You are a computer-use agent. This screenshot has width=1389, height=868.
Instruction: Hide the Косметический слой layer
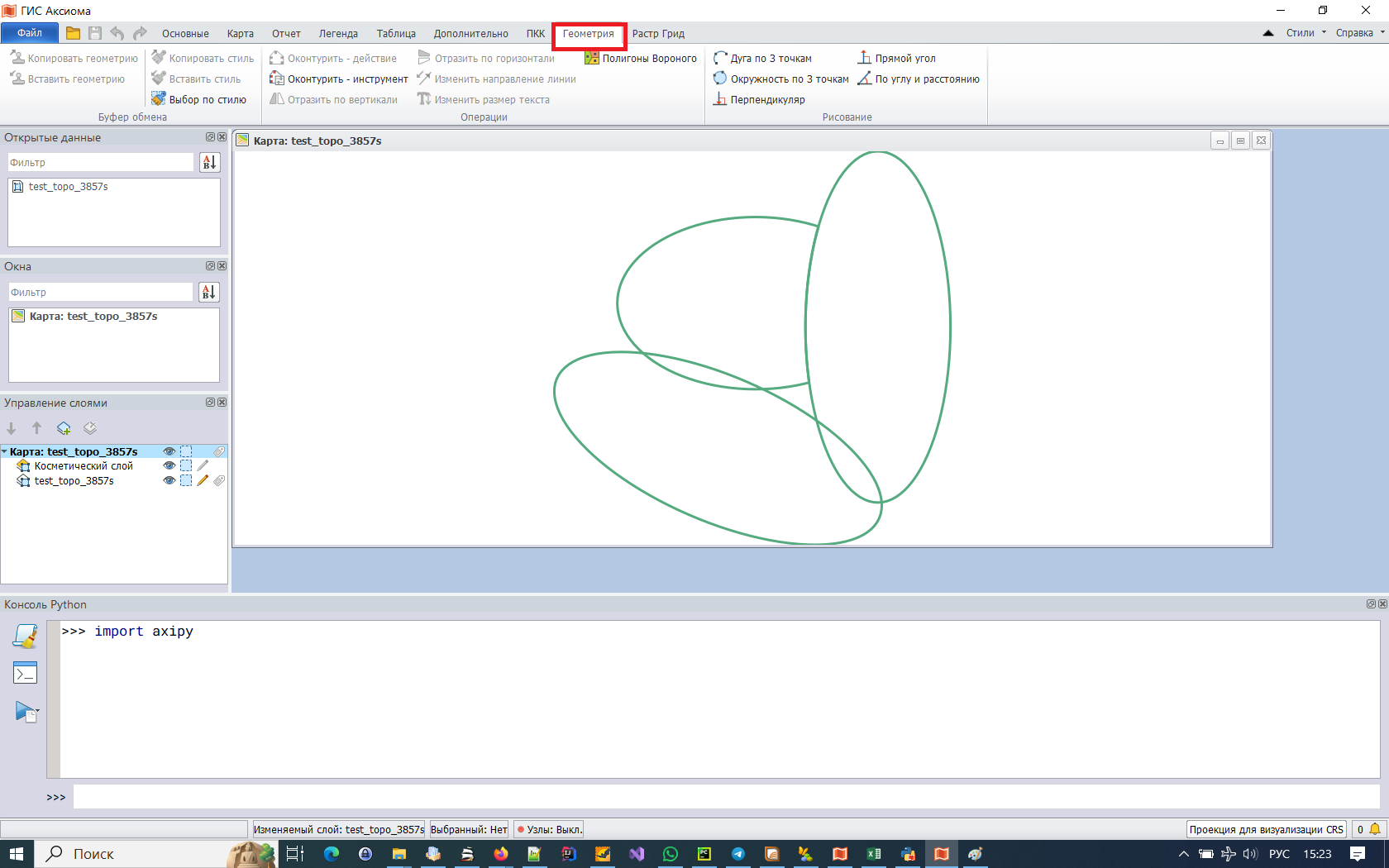point(169,465)
